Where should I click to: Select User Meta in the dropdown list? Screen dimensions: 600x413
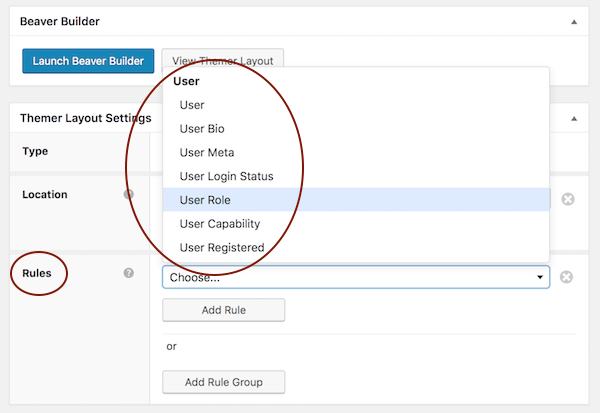206,153
